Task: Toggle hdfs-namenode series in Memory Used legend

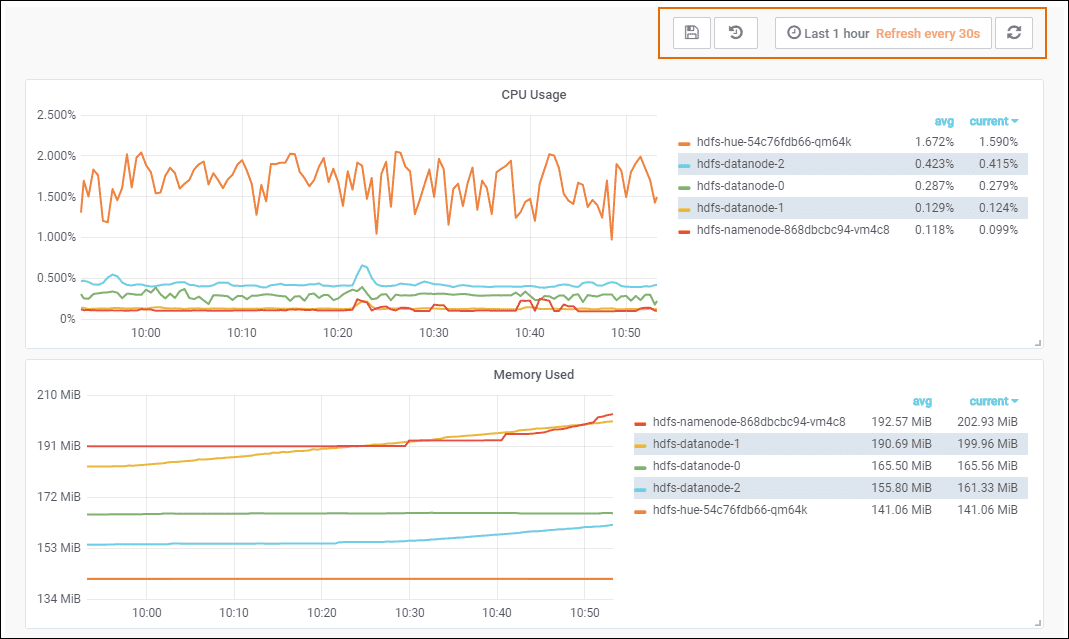Action: point(748,422)
